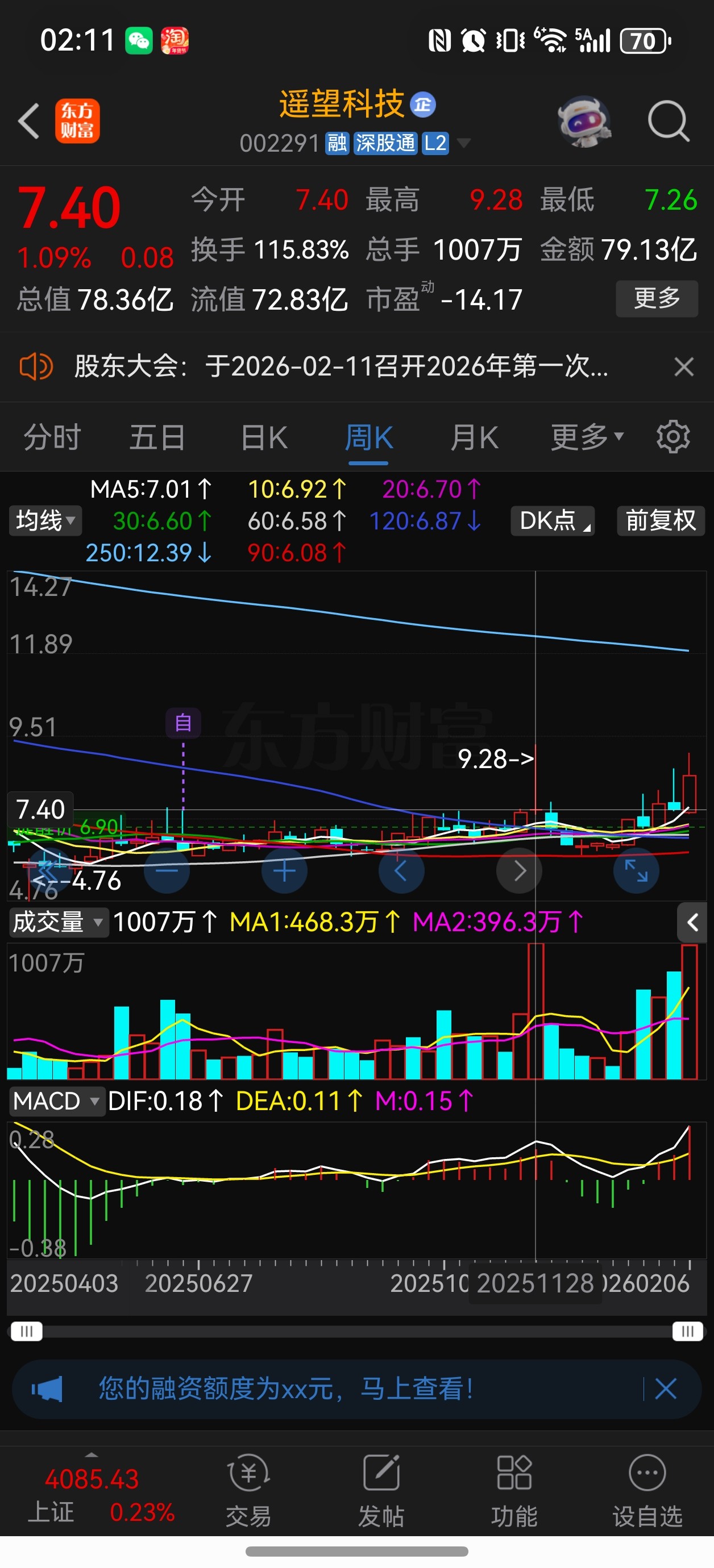Tap the MA1:468.3万 volume average label

(316, 923)
